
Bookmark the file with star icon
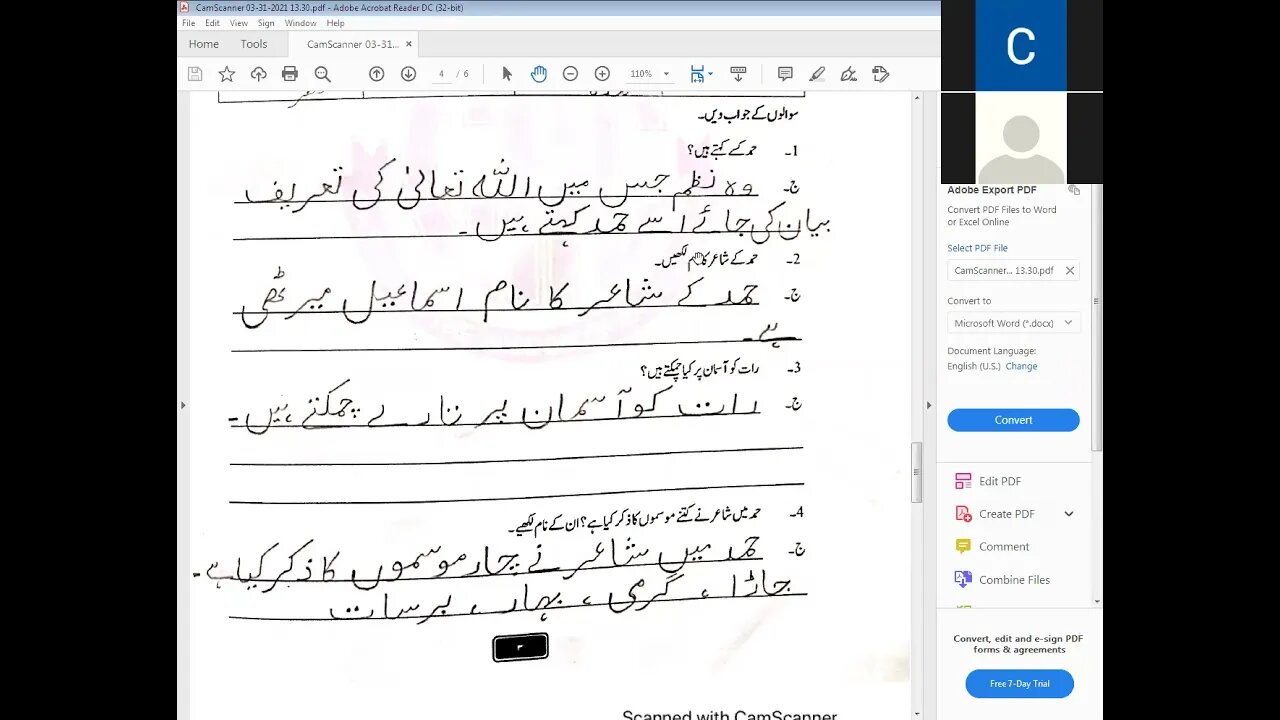(x=227, y=74)
